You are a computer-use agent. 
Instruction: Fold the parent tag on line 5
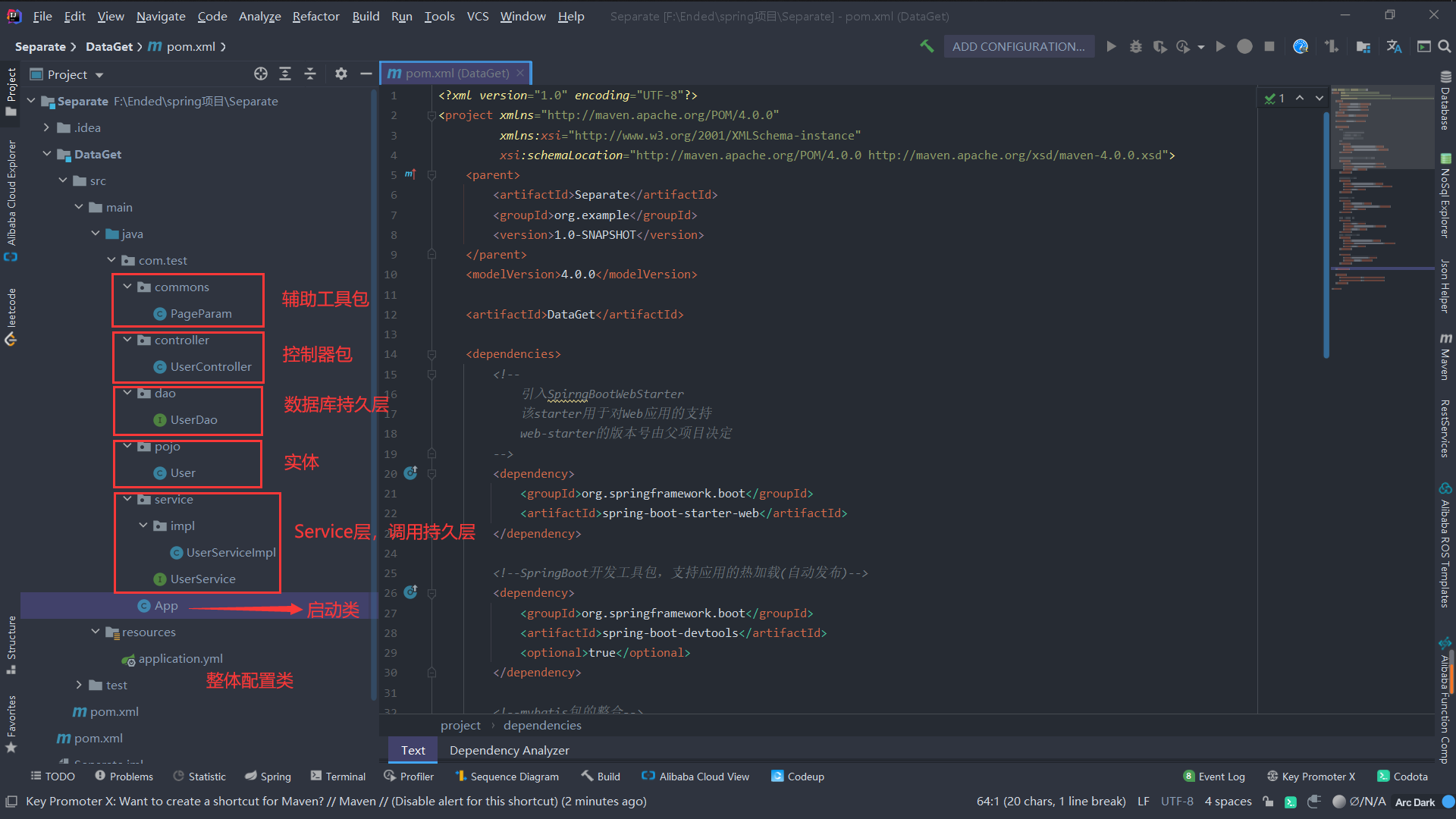tap(431, 174)
